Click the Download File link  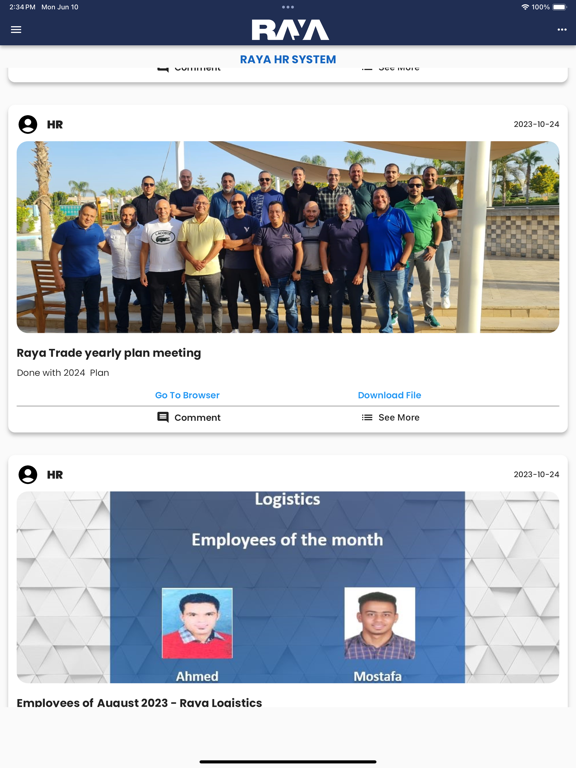(389, 395)
